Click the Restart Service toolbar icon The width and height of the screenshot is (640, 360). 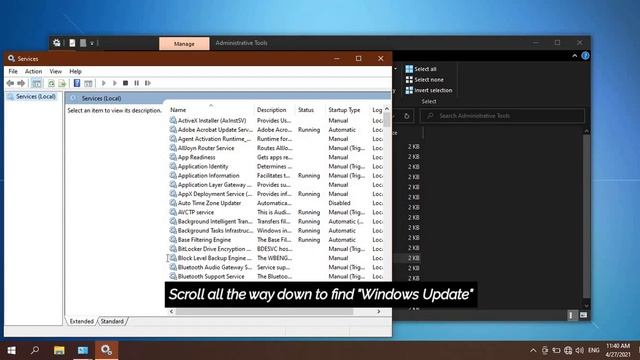148,83
